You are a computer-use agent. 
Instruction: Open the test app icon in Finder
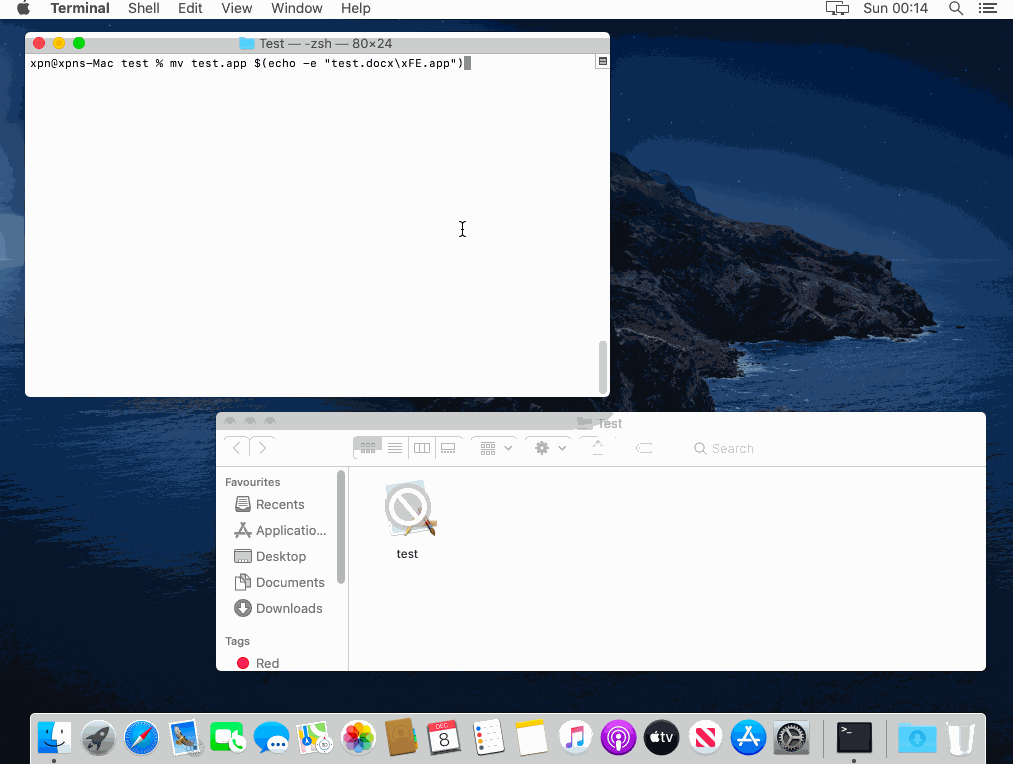pos(408,510)
